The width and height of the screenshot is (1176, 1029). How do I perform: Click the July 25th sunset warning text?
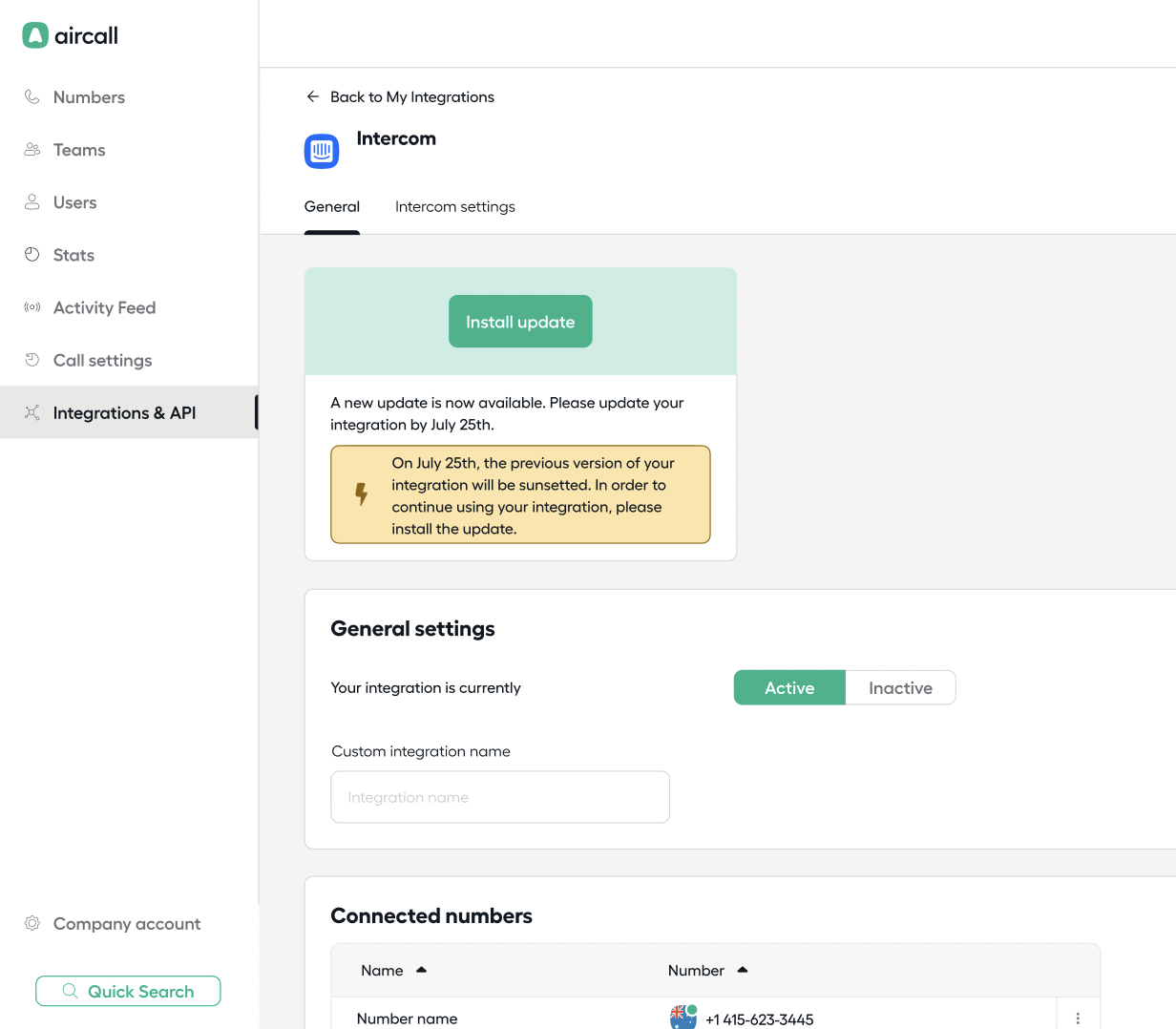534,495
